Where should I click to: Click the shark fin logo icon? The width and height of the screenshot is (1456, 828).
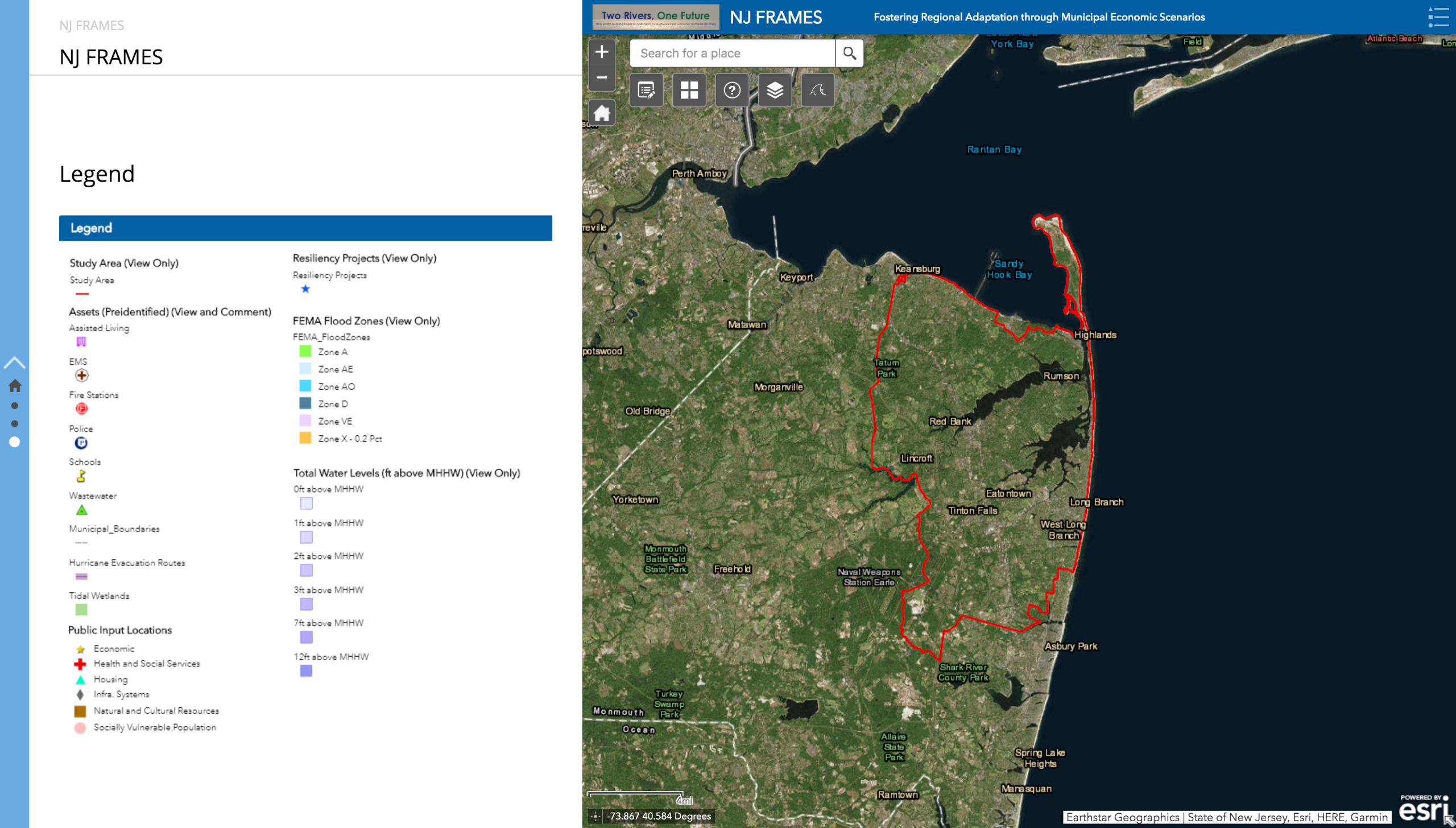(x=817, y=90)
